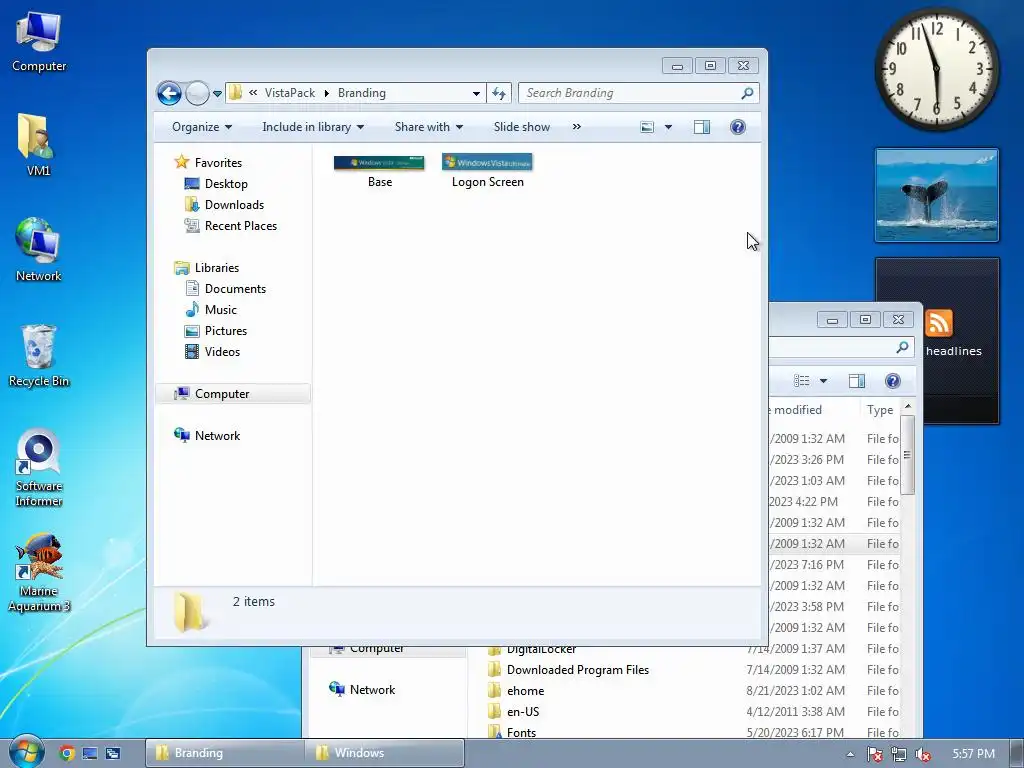The width and height of the screenshot is (1024, 768).
Task: Click network tray icon
Action: pyautogui.click(x=899, y=754)
